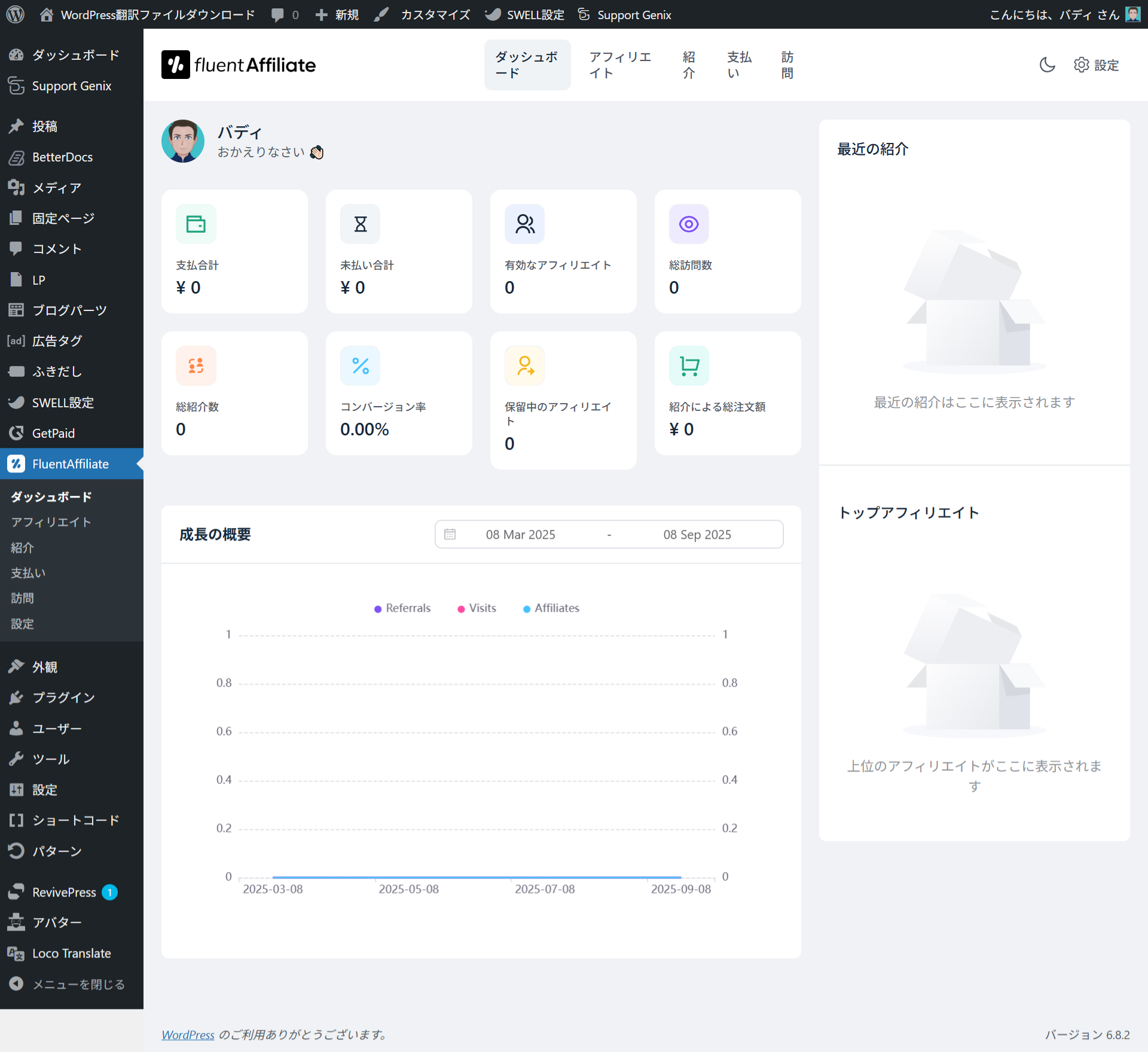1148x1052 pixels.
Task: Click the user avatar in the admin bar
Action: coord(1133,14)
